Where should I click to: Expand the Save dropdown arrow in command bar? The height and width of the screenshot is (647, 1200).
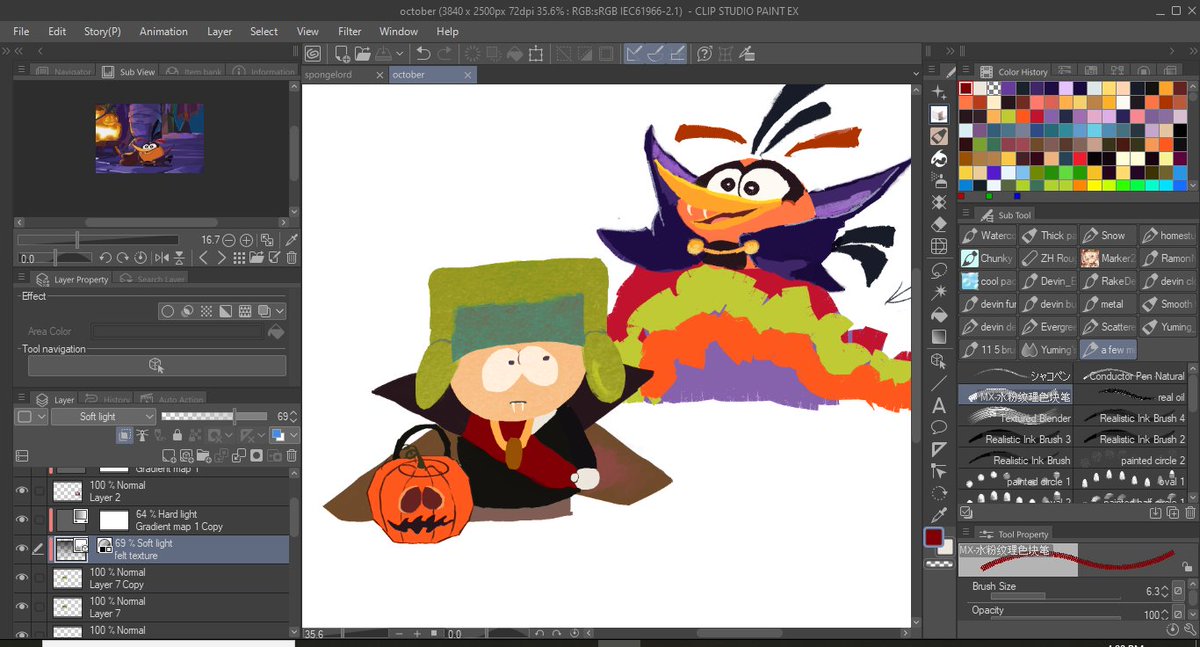pyautogui.click(x=400, y=54)
